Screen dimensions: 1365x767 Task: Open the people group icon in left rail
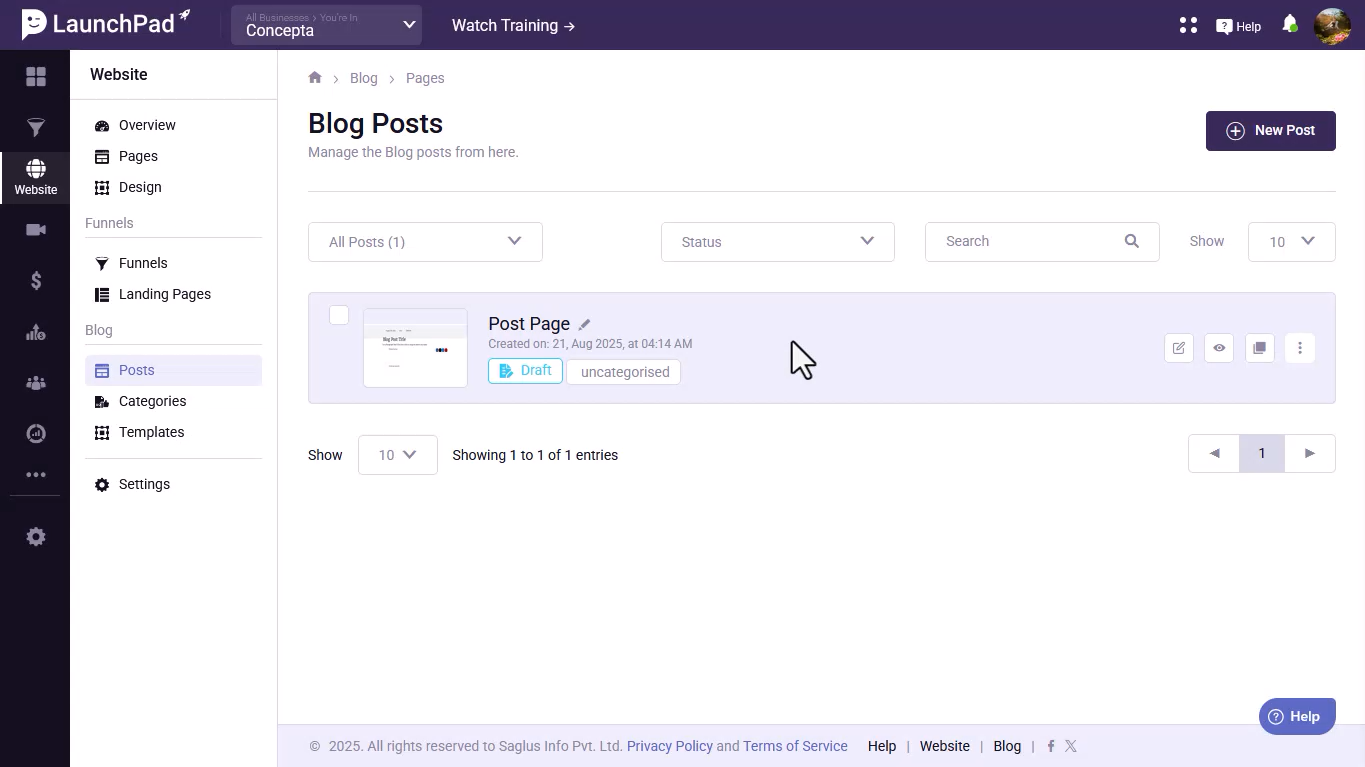36,383
